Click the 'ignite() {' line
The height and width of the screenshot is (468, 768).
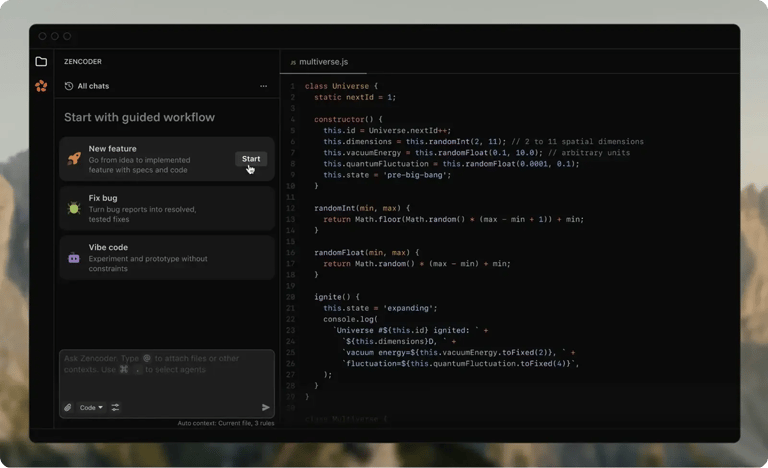coord(337,297)
